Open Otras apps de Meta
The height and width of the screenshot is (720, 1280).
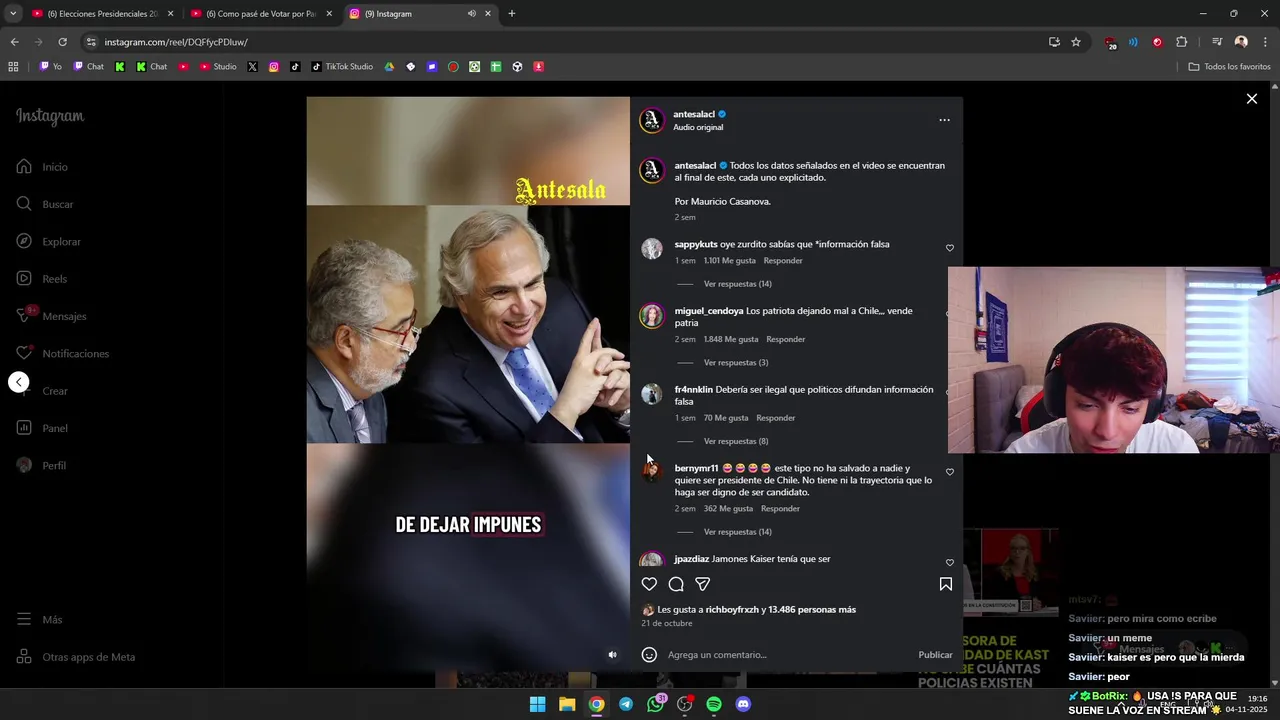point(76,657)
